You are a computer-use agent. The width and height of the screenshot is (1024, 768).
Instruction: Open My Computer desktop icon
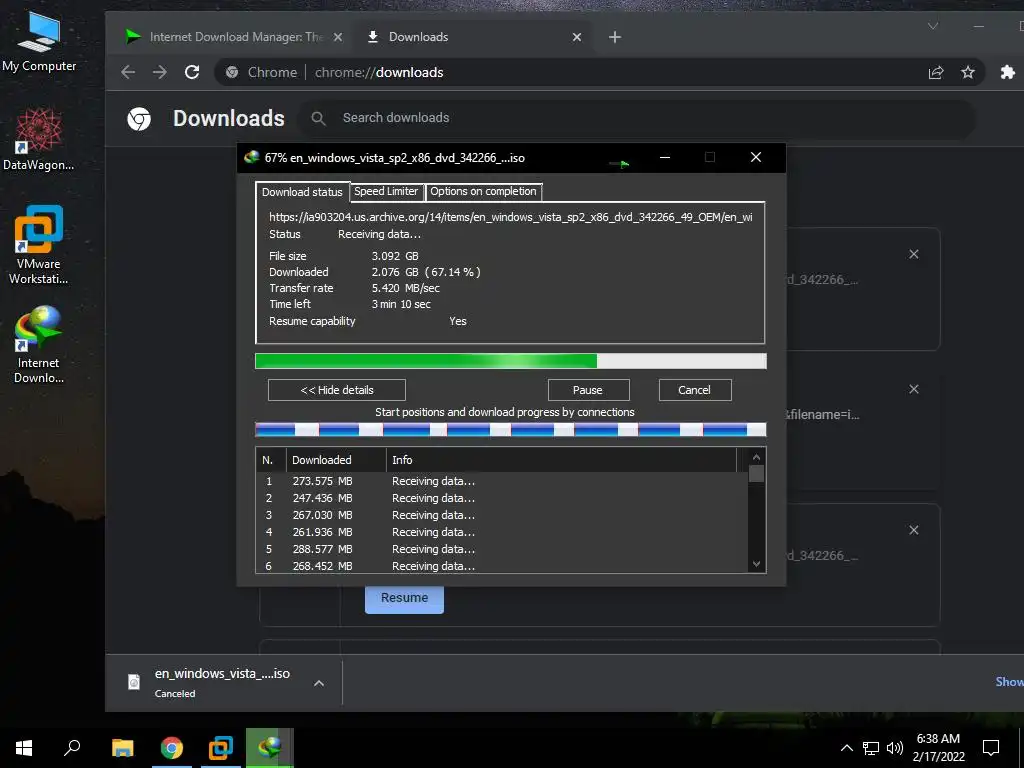coord(39,42)
